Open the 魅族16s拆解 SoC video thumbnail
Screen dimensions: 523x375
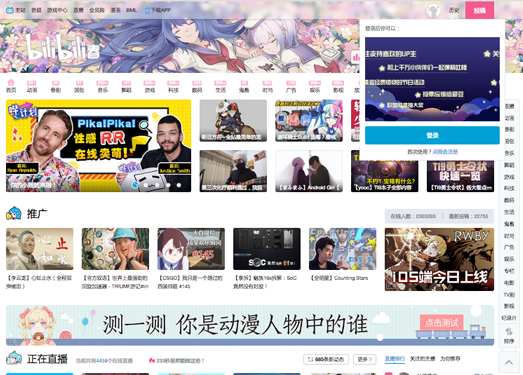[x=267, y=249]
